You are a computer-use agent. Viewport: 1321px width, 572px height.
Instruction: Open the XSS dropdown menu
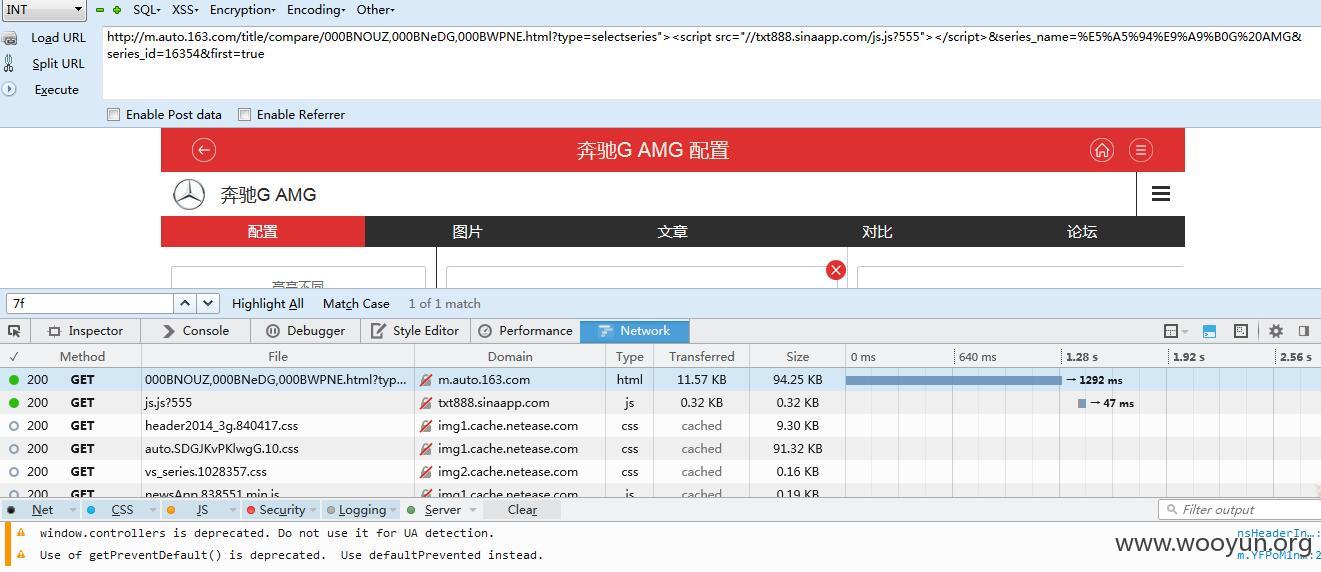[185, 10]
